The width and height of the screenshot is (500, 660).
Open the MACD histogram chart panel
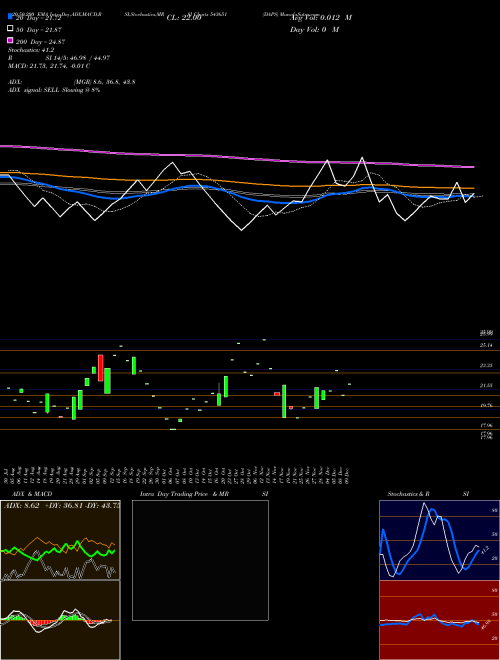tap(60, 620)
